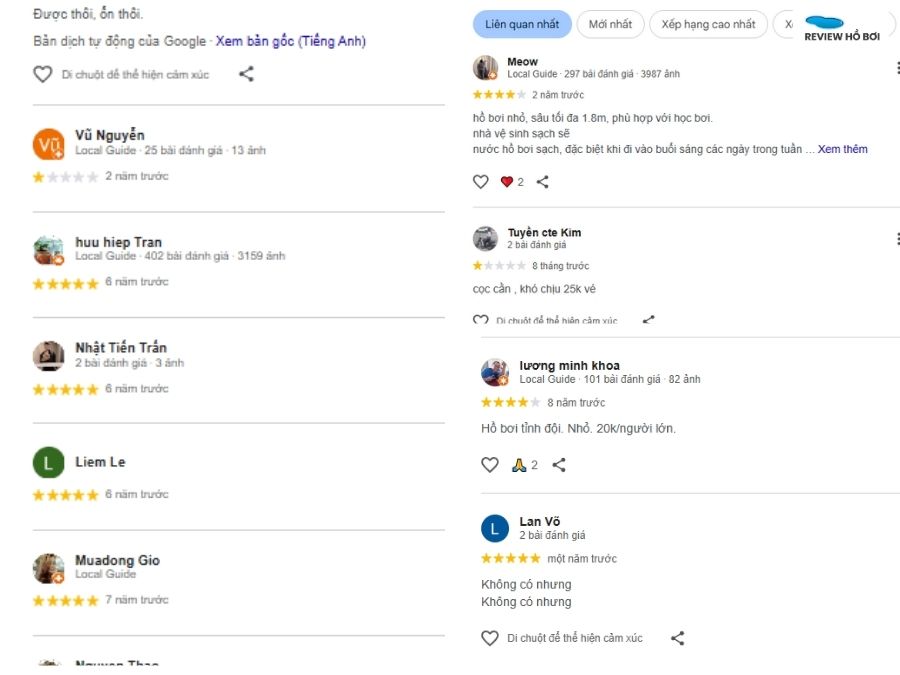Expand Meow's review with 'Xem thêm'
Screen dimensions: 900x675
(842, 149)
